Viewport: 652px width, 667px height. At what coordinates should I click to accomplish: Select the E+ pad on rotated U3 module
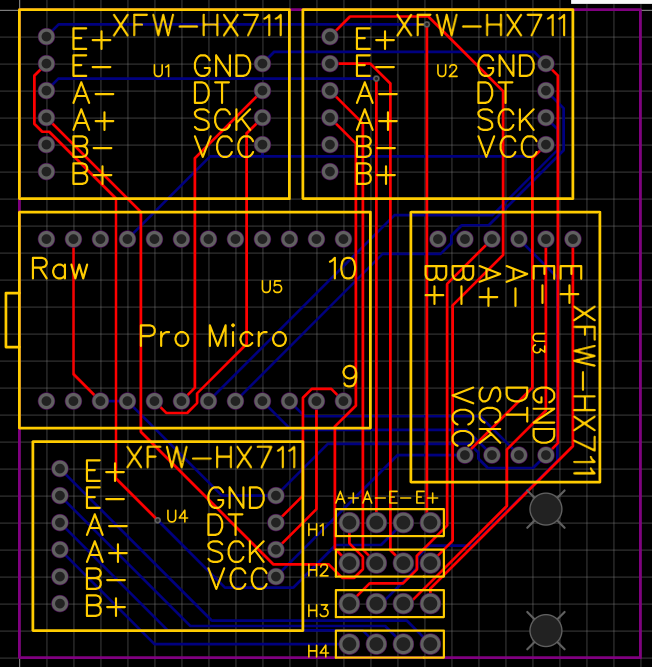573,239
